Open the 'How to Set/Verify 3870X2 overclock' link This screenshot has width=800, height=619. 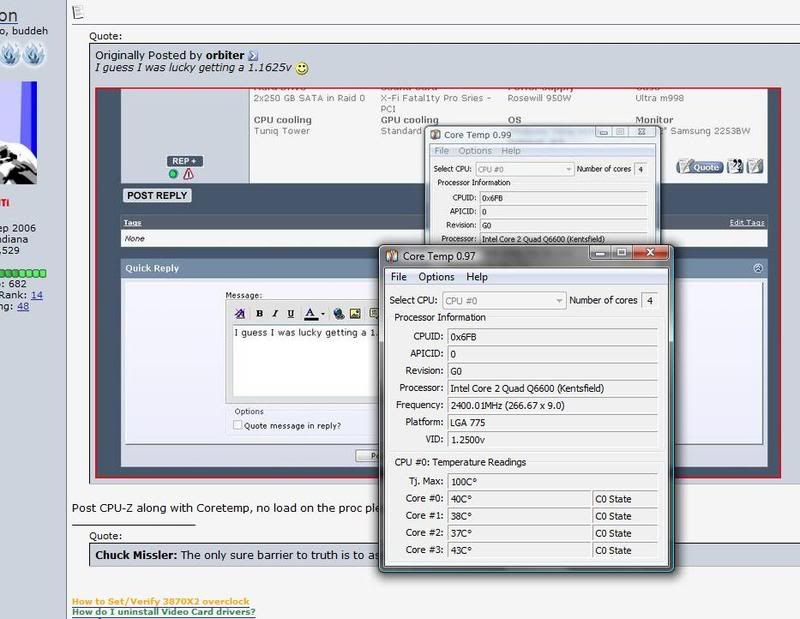[x=161, y=601]
